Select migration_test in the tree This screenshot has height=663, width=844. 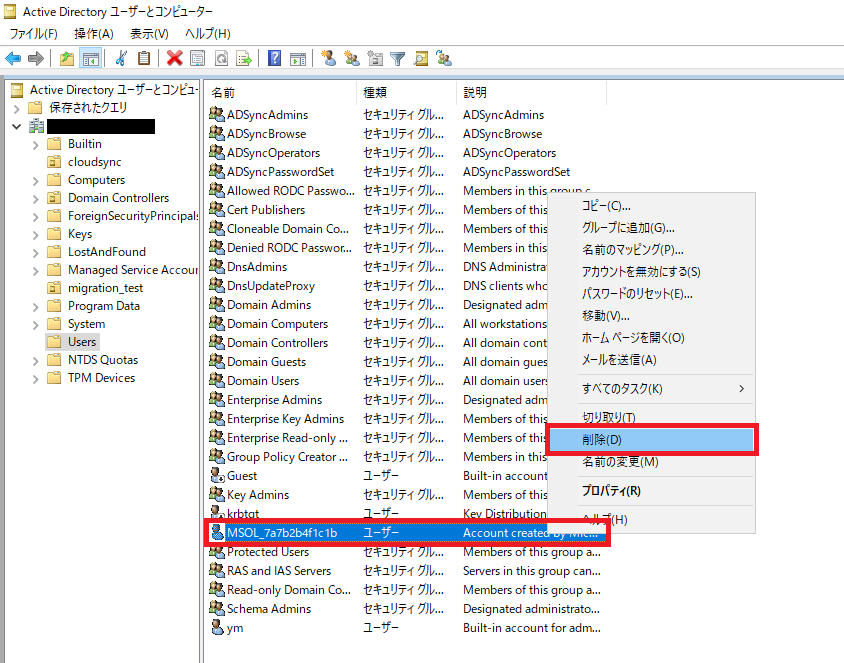(x=106, y=288)
